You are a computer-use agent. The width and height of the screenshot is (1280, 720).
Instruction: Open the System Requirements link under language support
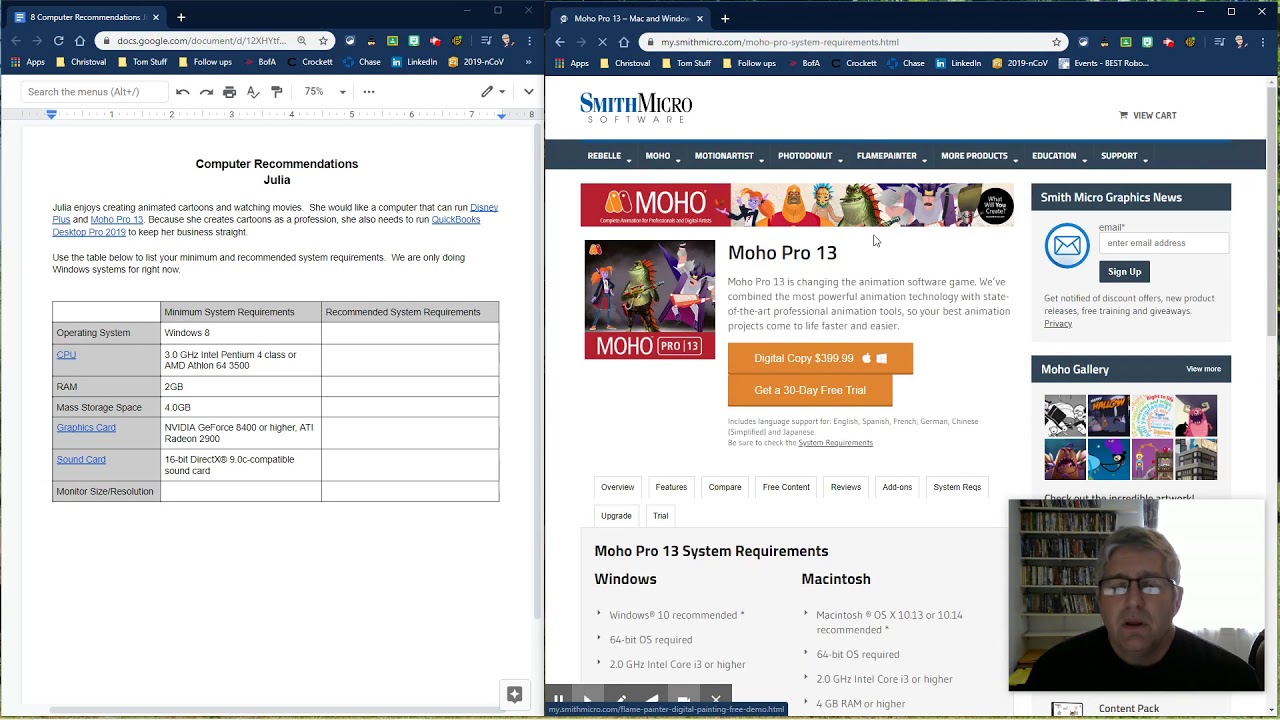tap(835, 443)
